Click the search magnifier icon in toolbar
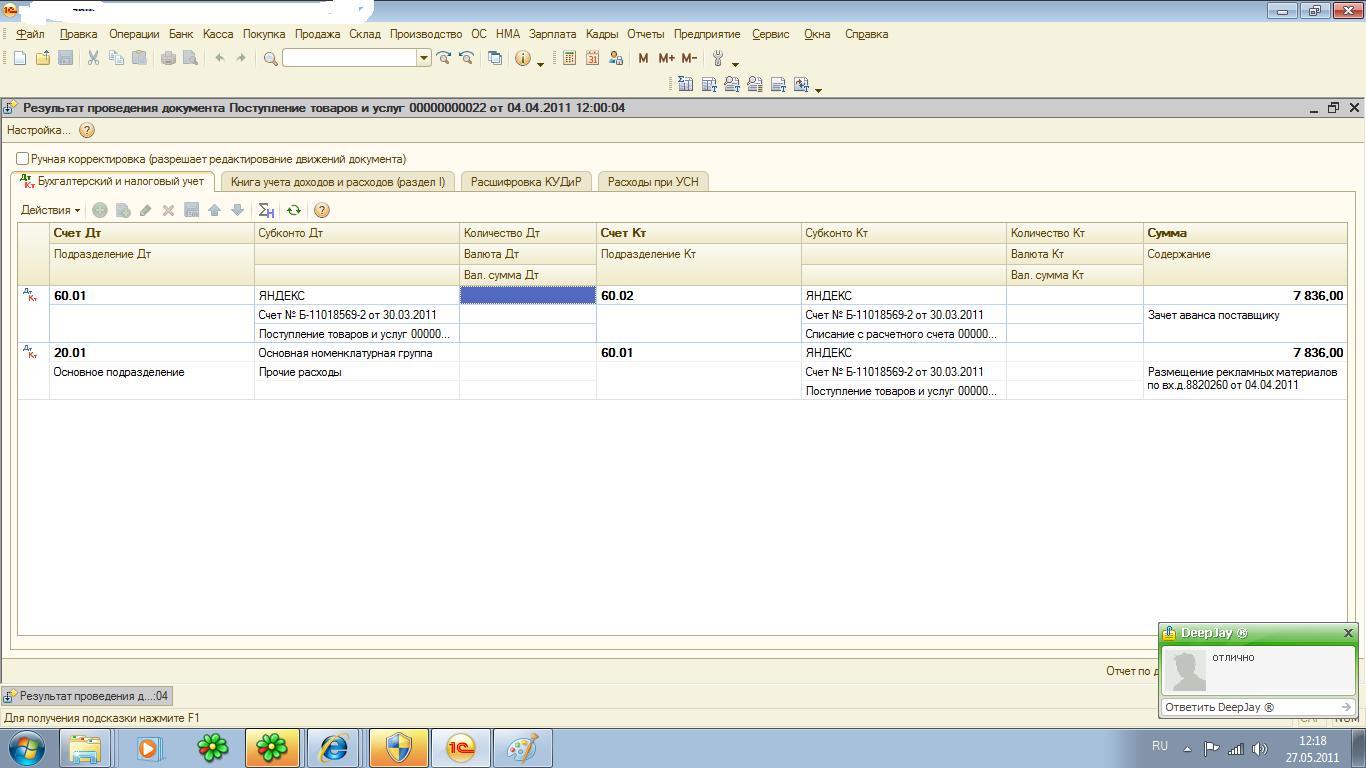The width and height of the screenshot is (1366, 768). [270, 58]
